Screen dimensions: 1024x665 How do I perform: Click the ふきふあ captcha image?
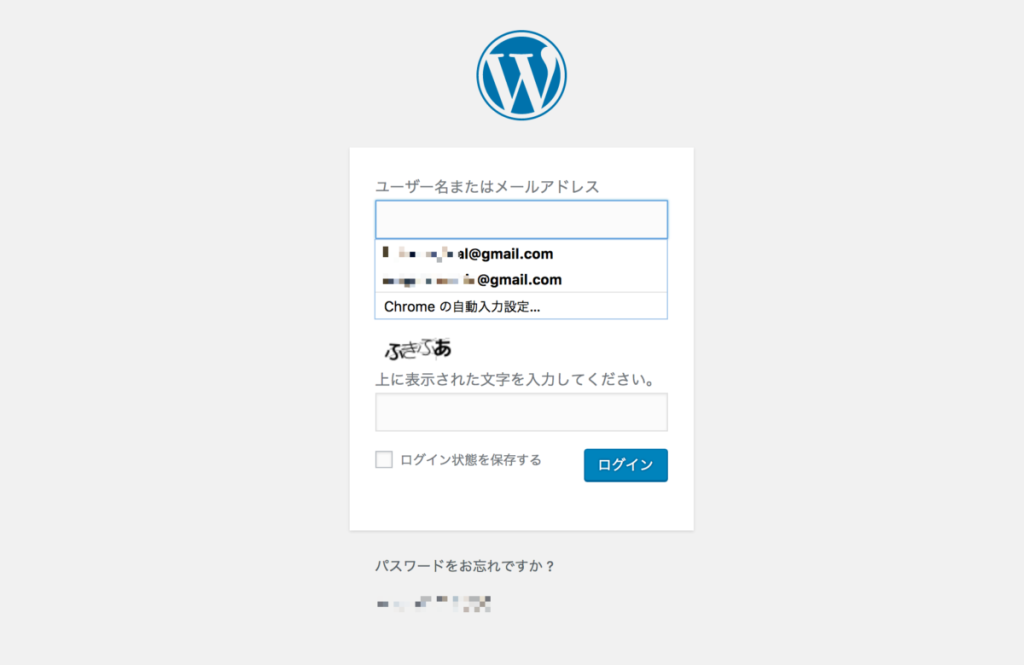[418, 349]
